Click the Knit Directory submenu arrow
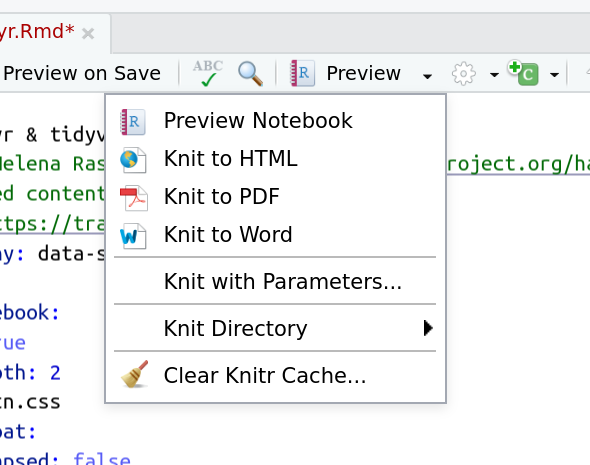This screenshot has height=465, width=590. (x=428, y=328)
